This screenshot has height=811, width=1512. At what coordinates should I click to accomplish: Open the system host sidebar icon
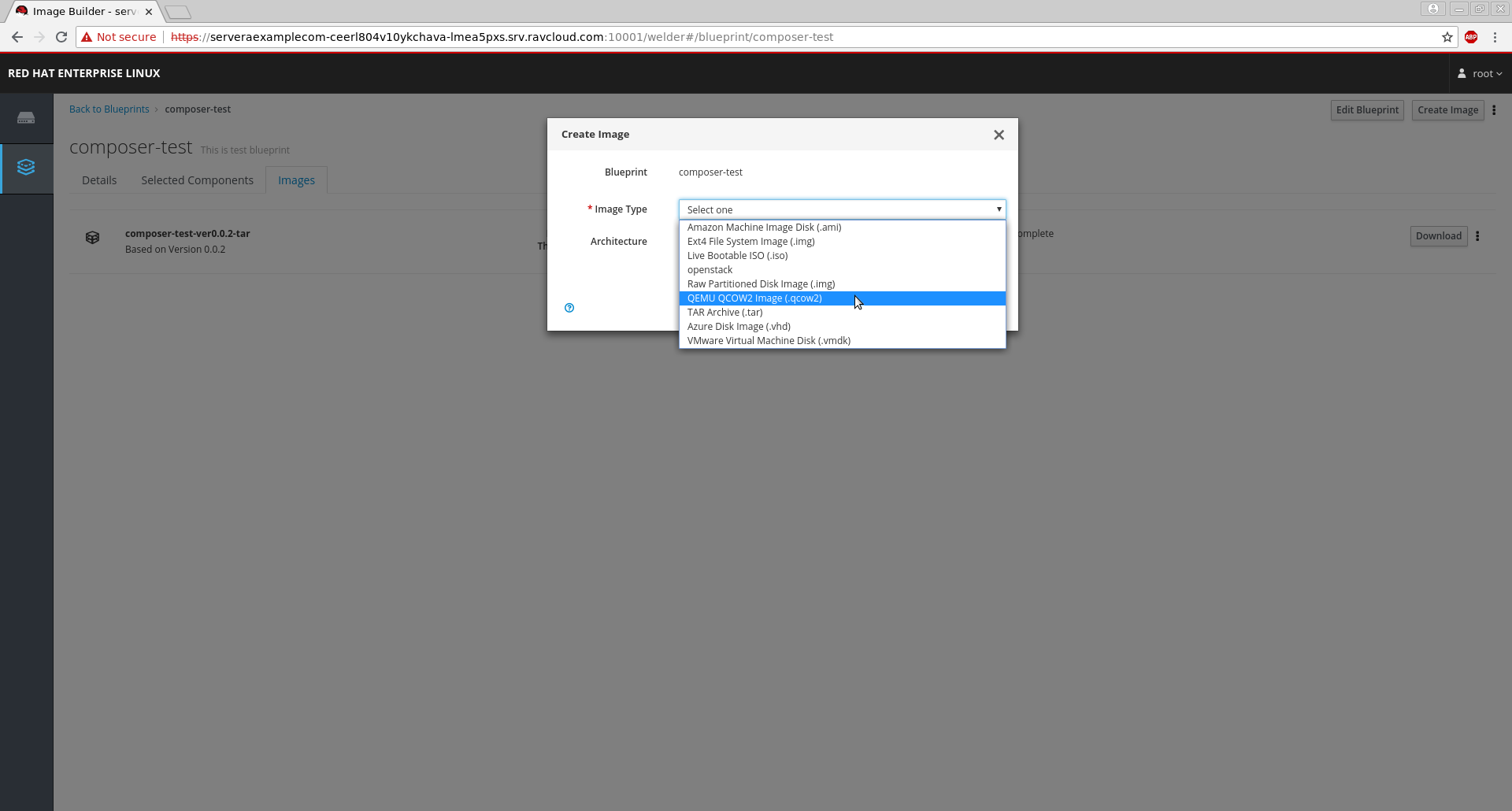26,118
